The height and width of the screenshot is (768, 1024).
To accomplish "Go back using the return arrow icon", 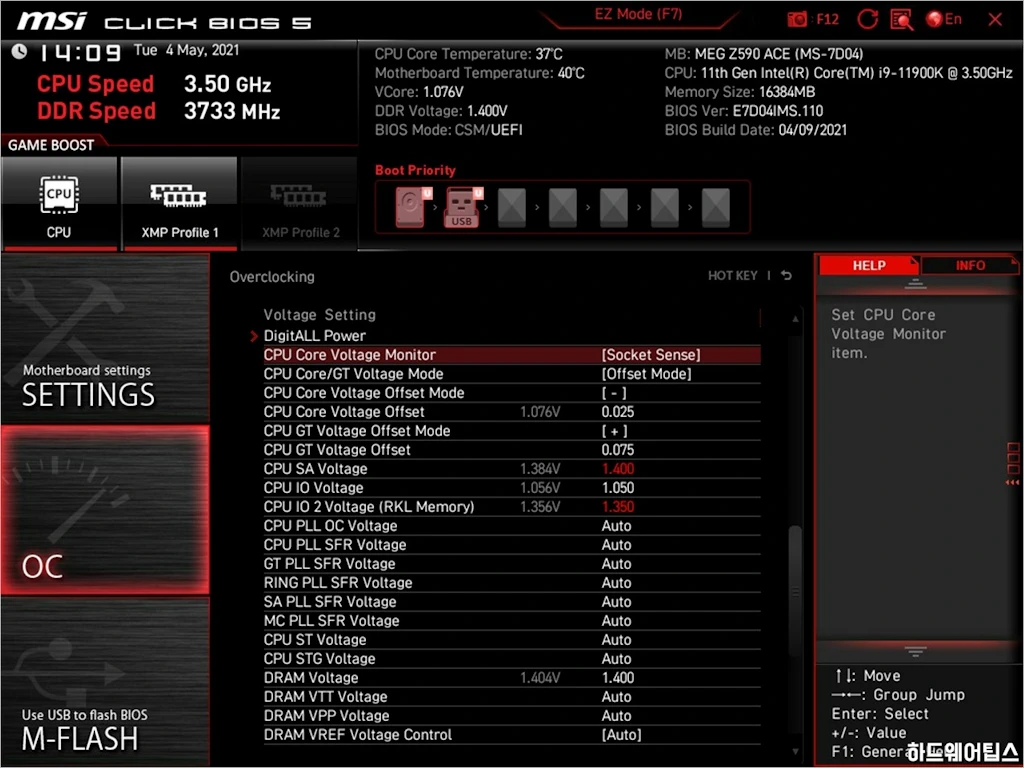I will click(x=786, y=276).
